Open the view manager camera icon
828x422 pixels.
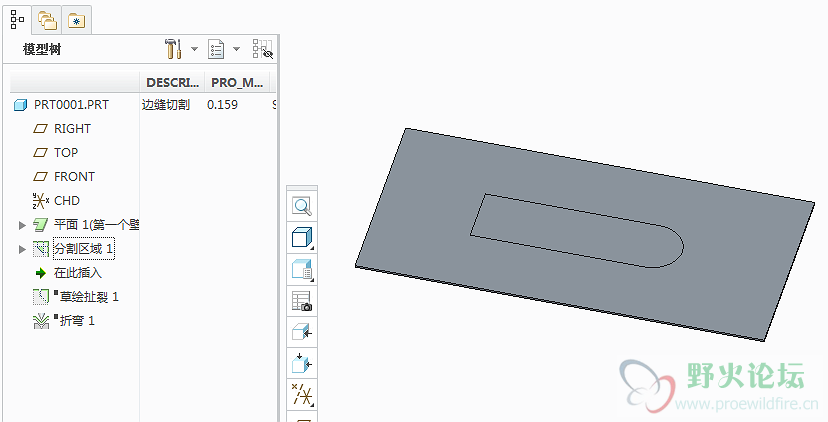coord(302,301)
